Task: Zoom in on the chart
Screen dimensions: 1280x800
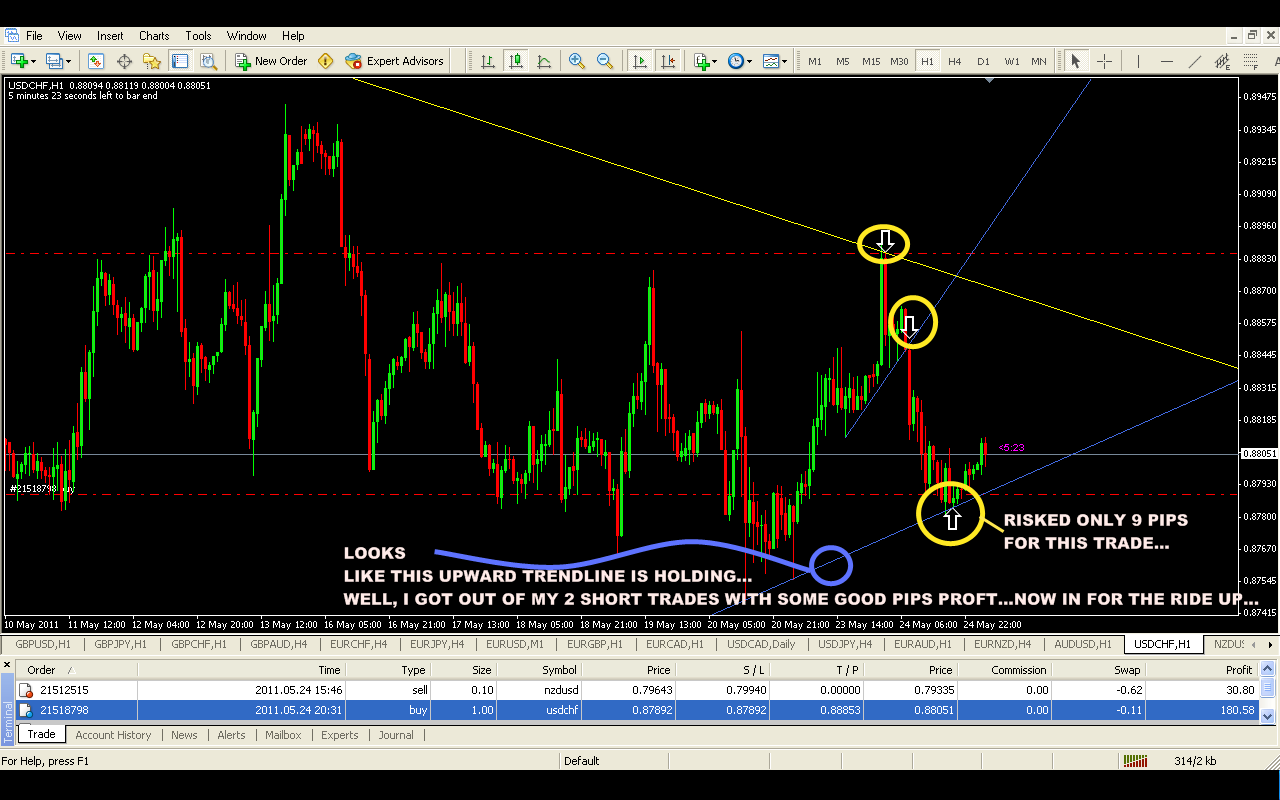Action: pos(577,61)
